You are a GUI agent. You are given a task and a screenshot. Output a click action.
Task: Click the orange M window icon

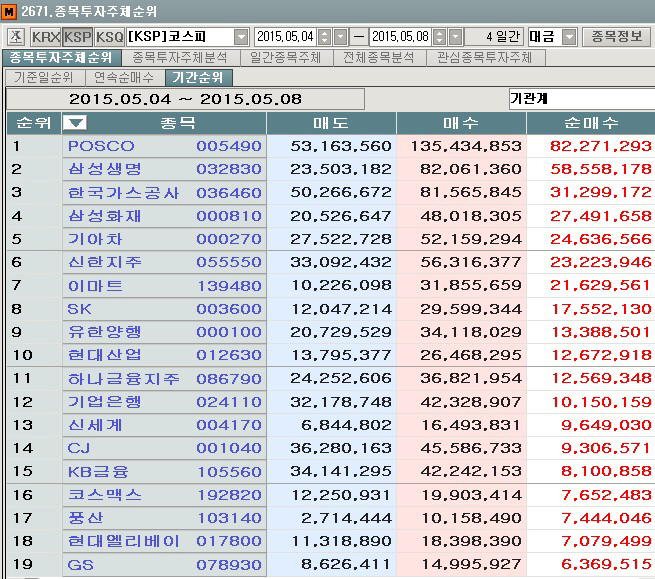coord(9,11)
